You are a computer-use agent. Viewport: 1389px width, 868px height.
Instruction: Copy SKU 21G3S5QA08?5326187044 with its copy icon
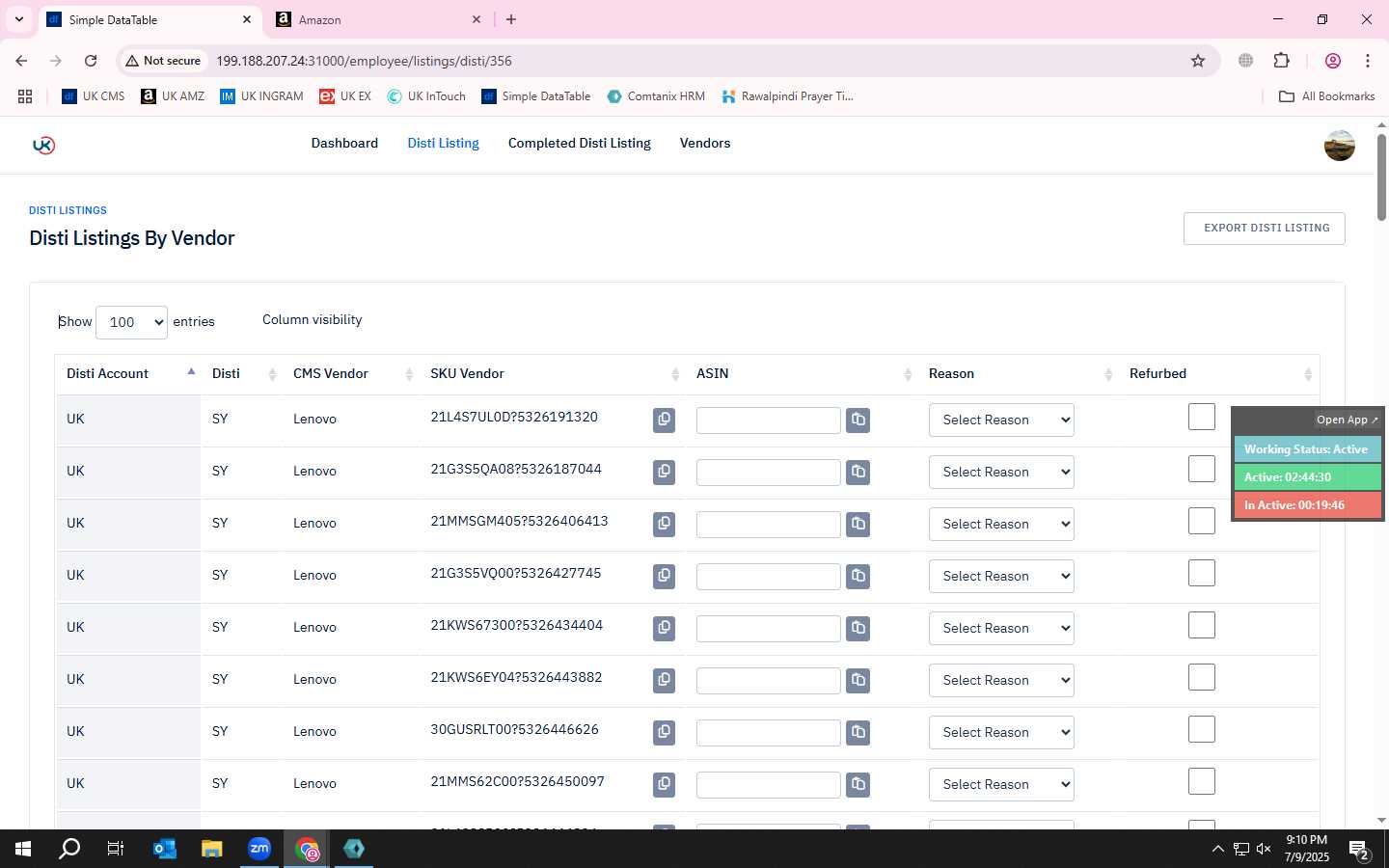(x=664, y=472)
